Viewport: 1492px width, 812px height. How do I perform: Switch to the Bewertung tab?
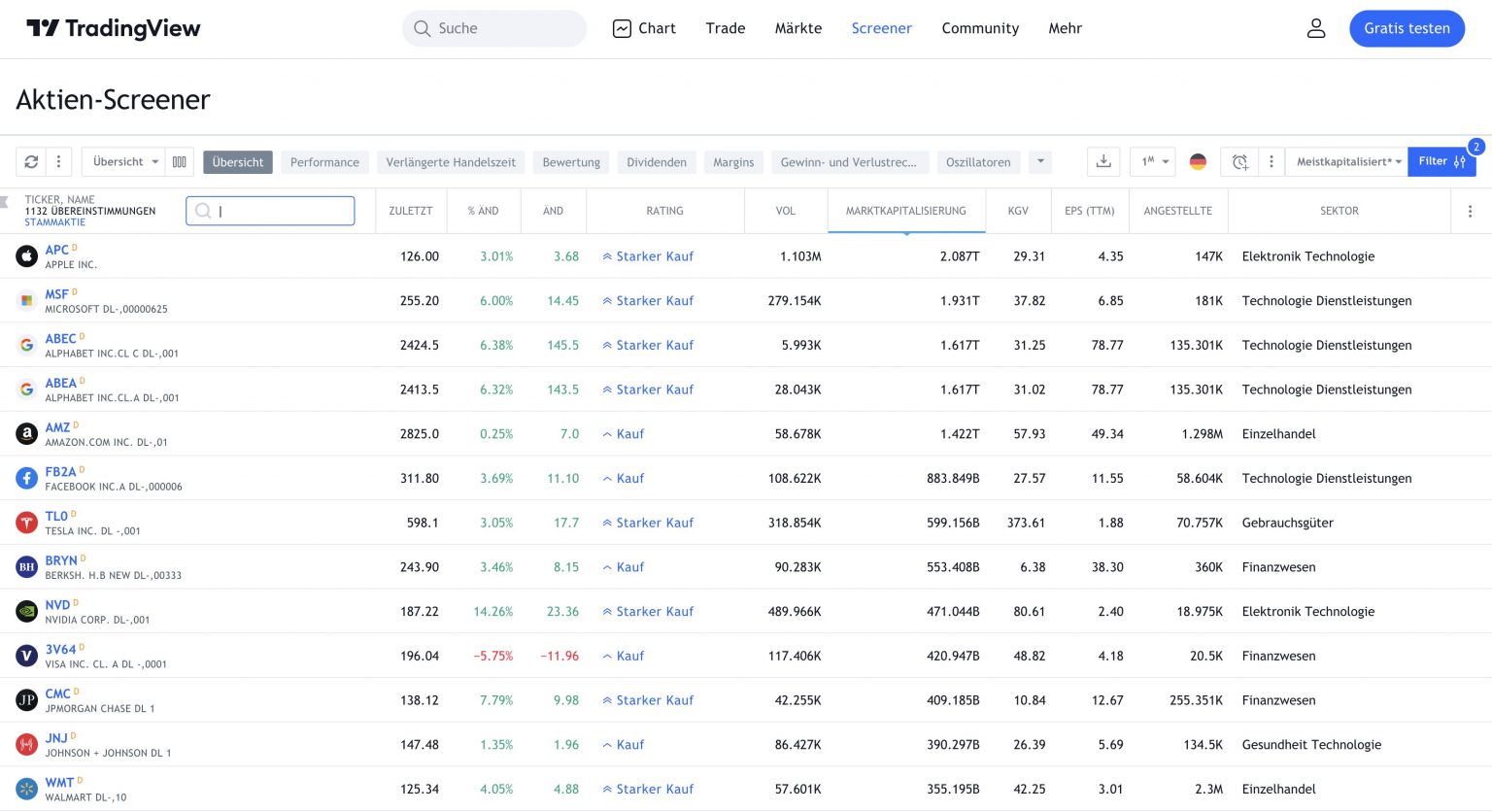[x=571, y=162]
